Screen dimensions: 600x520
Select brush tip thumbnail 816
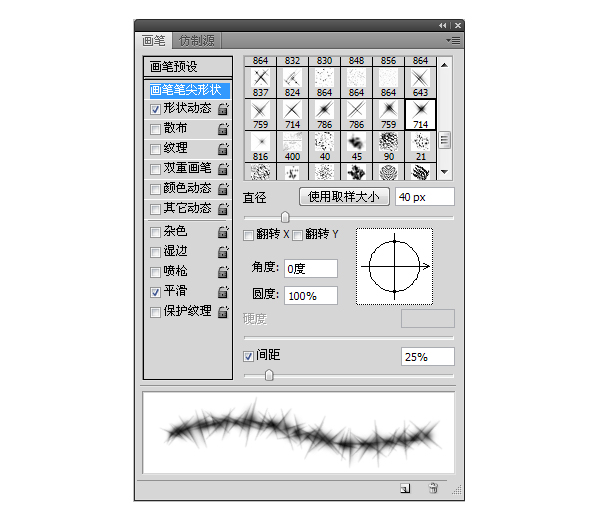pos(260,146)
